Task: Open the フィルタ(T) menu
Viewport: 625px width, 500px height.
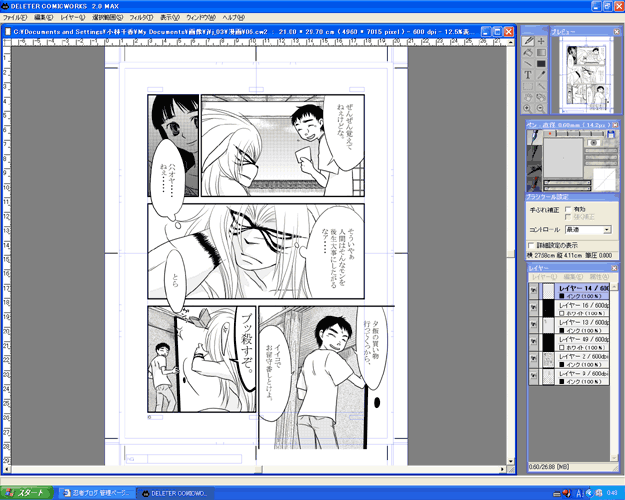Action: pos(141,18)
